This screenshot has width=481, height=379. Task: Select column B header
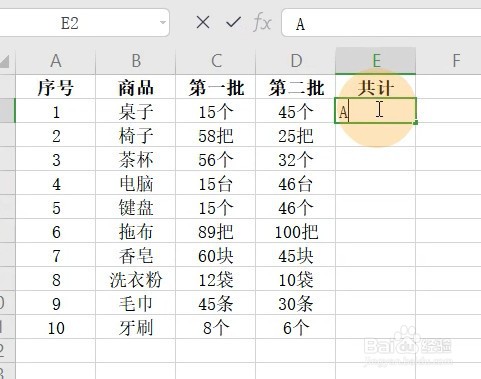136,61
